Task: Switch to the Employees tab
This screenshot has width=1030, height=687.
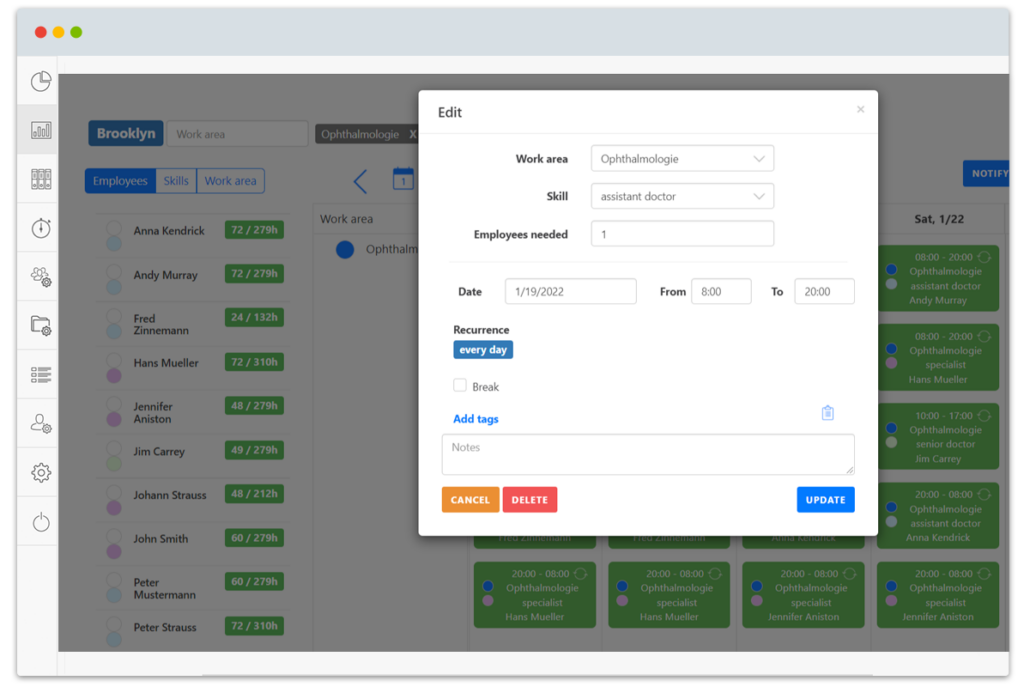Action: point(120,181)
